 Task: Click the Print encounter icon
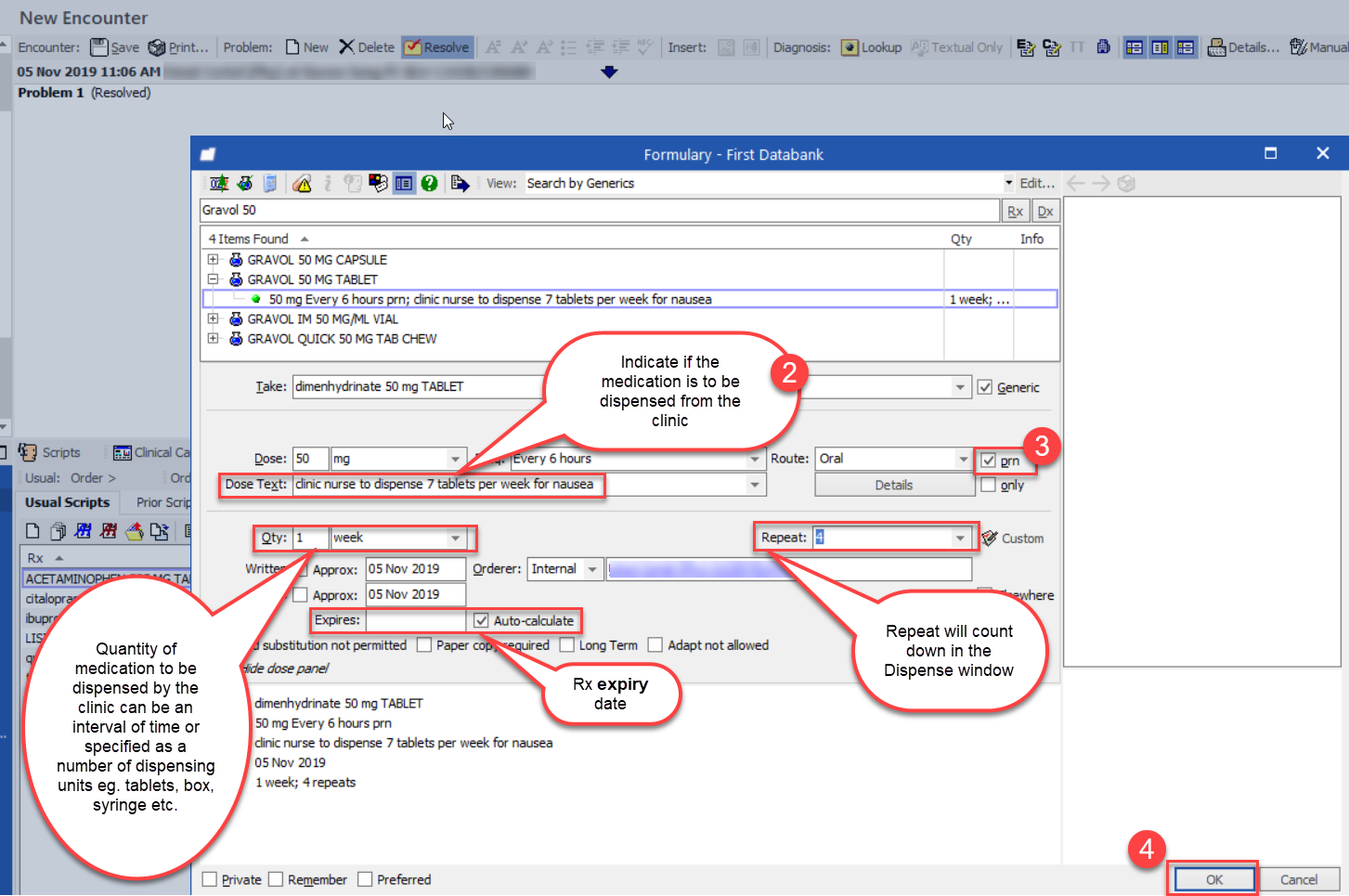pos(157,47)
